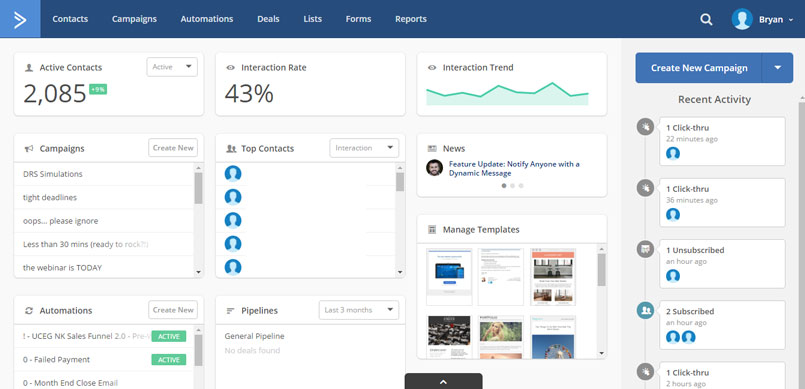Click the Campaigns list scrollbar thumb
Viewport: 805px width, 389px height.
pos(198,188)
